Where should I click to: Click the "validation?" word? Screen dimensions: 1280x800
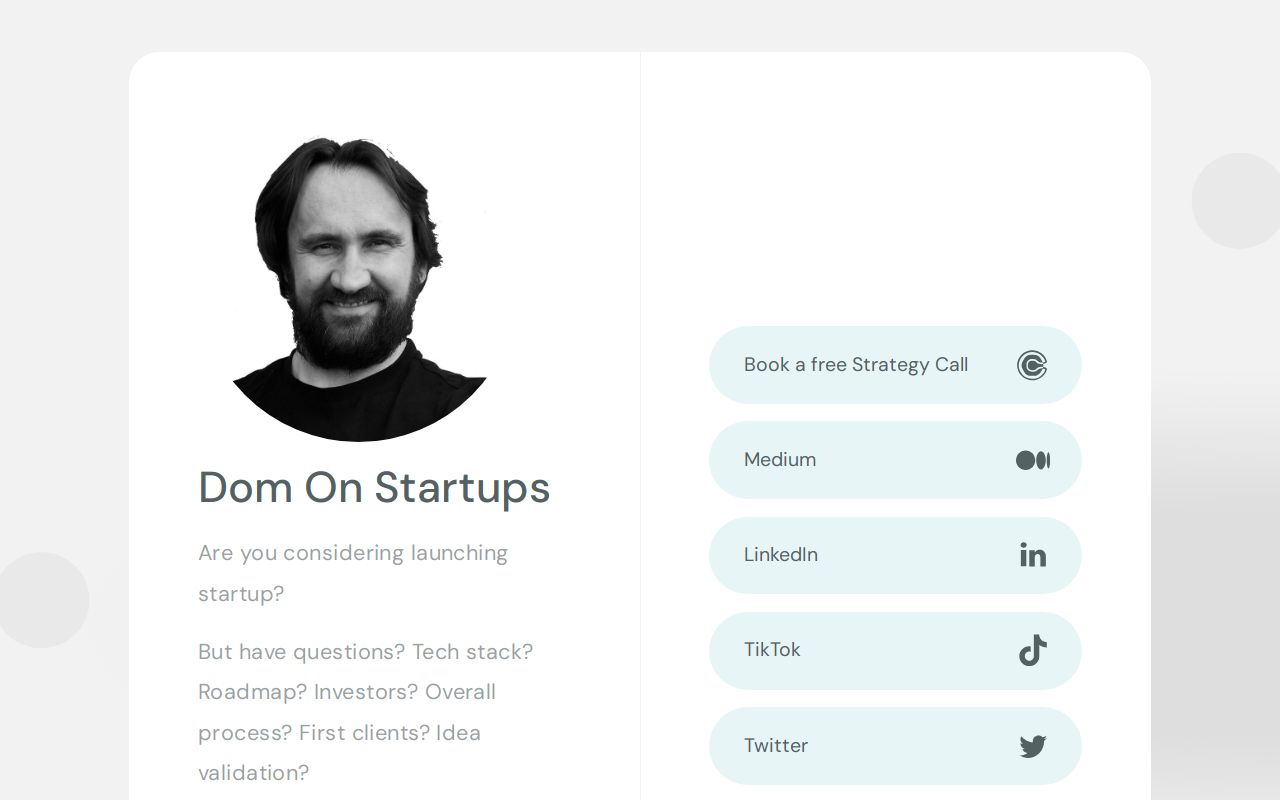253,773
